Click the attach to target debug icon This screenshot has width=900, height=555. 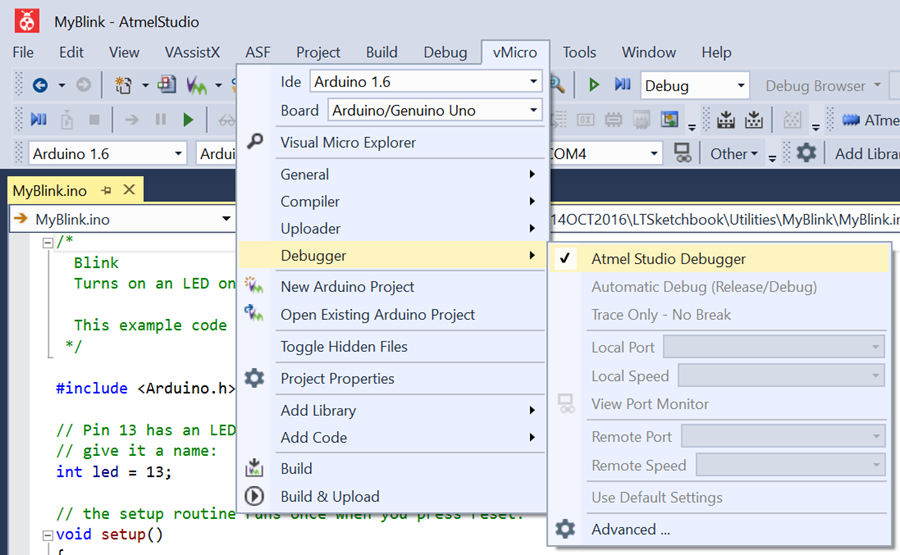(67, 119)
